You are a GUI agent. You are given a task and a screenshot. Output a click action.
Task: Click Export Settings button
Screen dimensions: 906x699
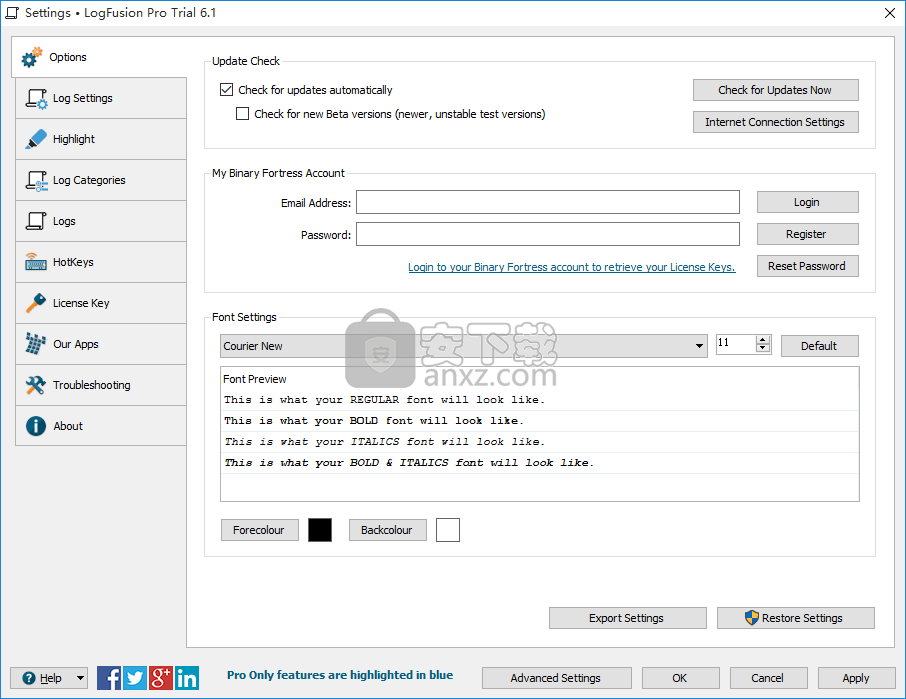627,618
